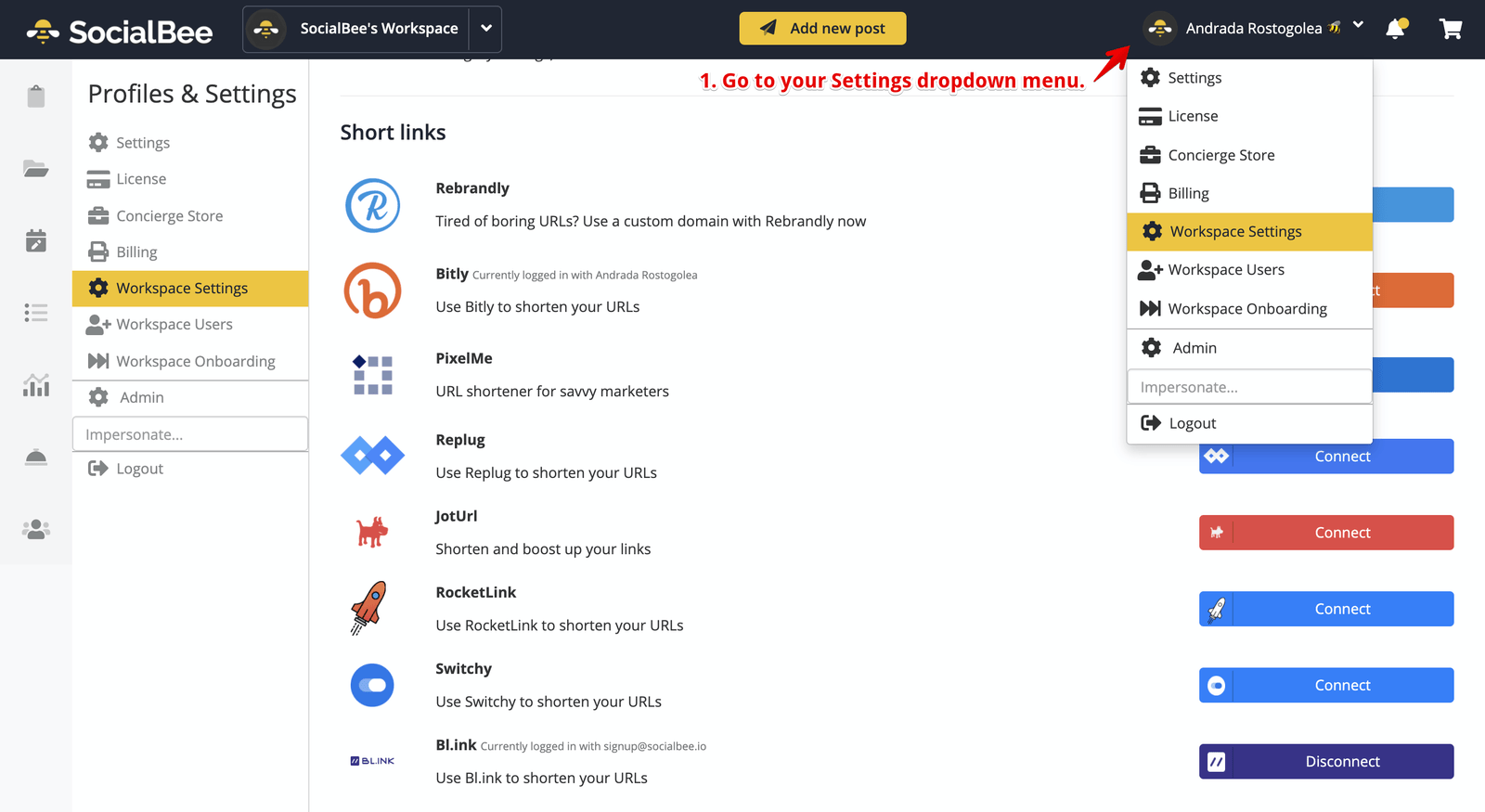Click the Impersonate field in left sidebar
Image resolution: width=1485 pixels, height=812 pixels.
pos(190,434)
